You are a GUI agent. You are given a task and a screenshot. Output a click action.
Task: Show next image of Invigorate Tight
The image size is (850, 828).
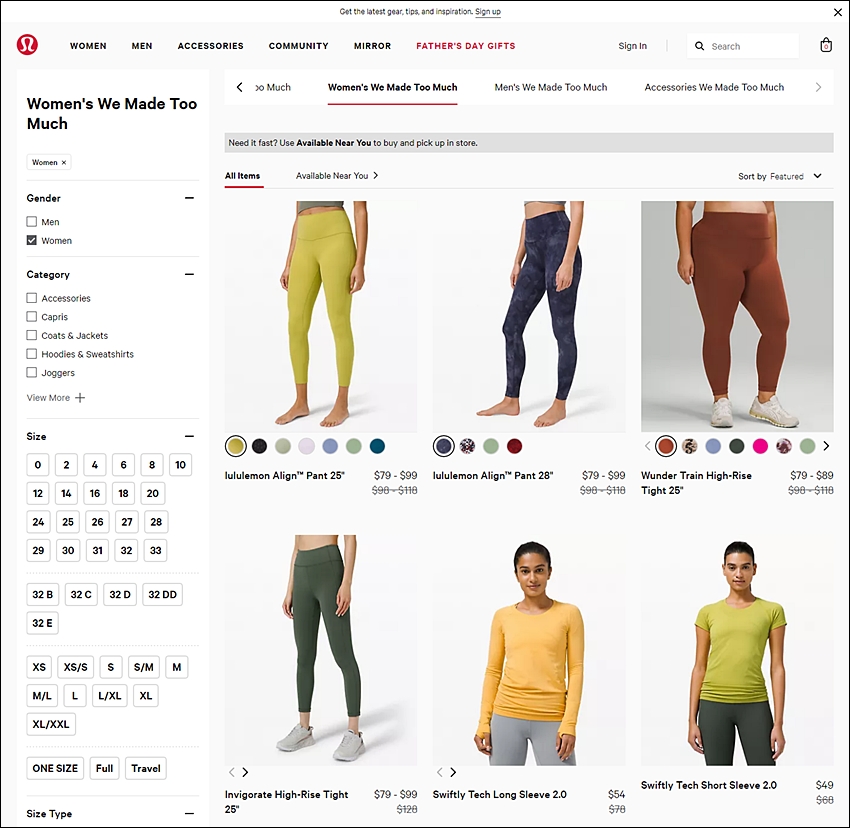click(x=245, y=772)
